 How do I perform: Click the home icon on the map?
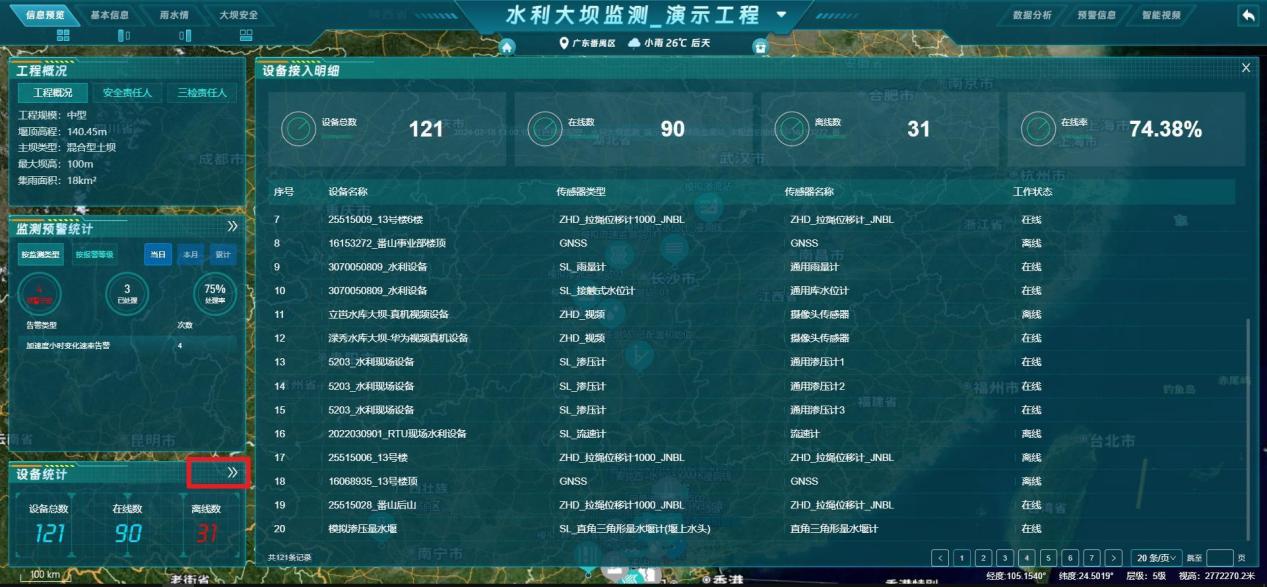[x=507, y=46]
